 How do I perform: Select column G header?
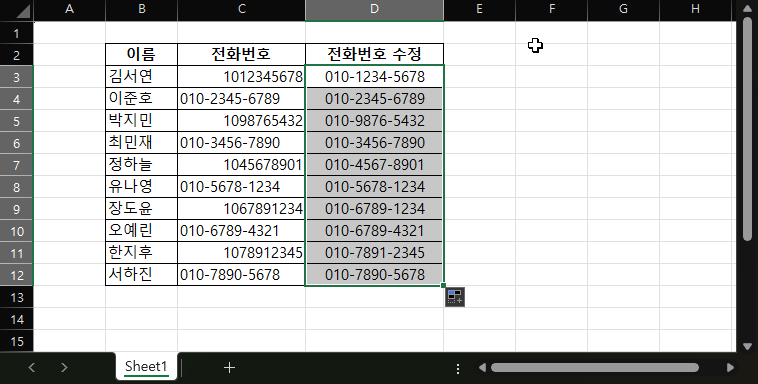624,10
